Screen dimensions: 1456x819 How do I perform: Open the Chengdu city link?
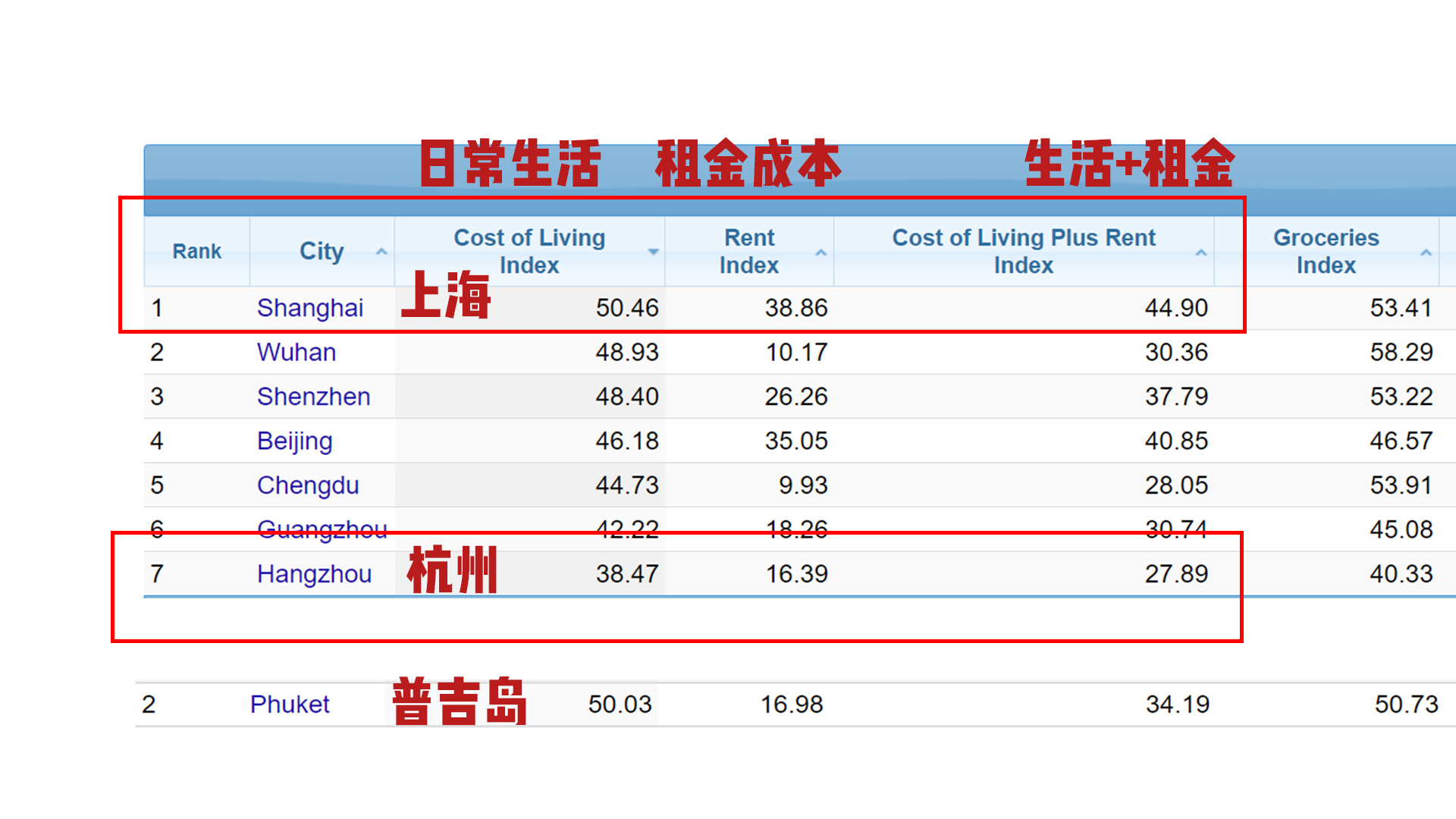[307, 485]
